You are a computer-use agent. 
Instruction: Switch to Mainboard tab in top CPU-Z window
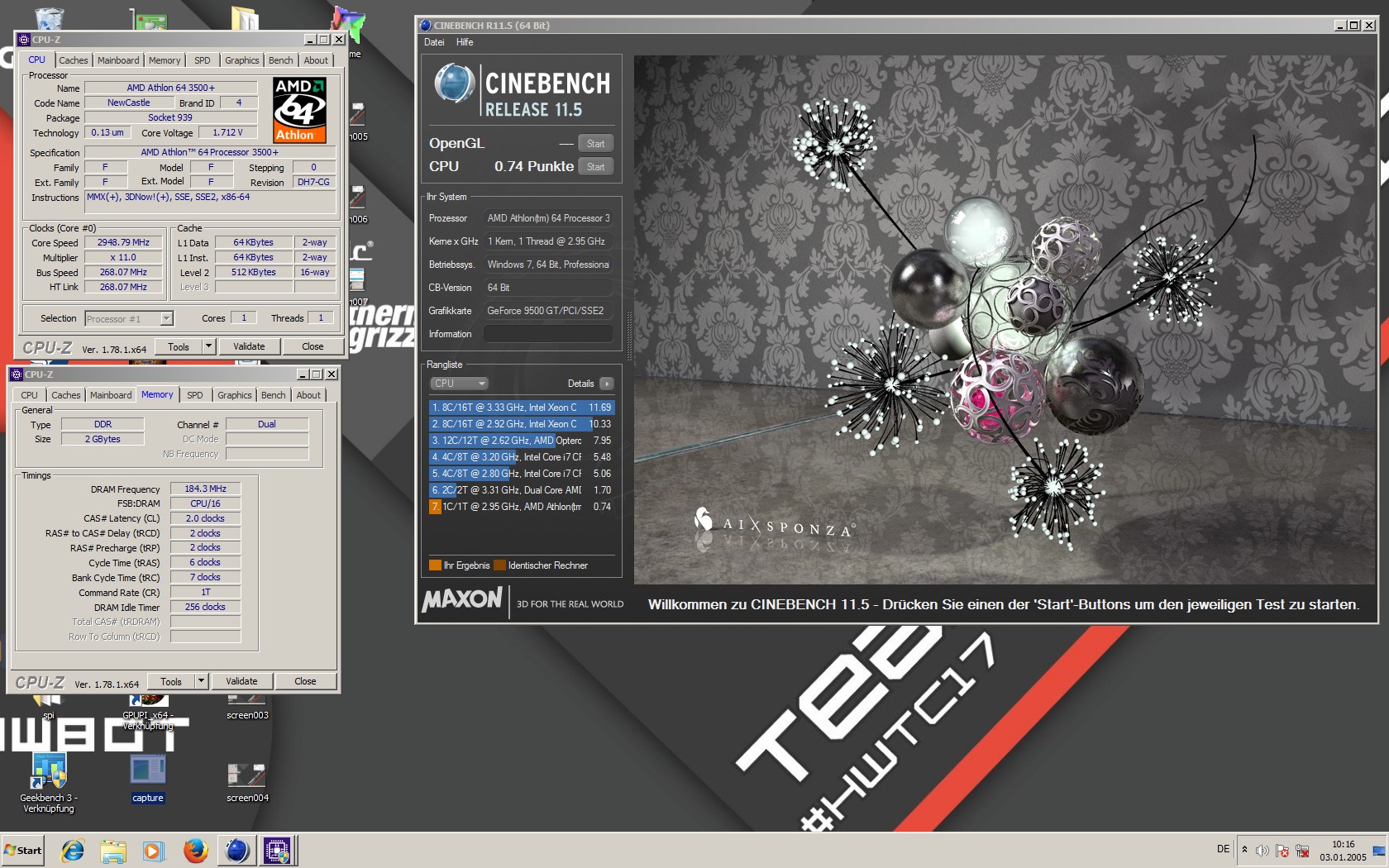118,60
